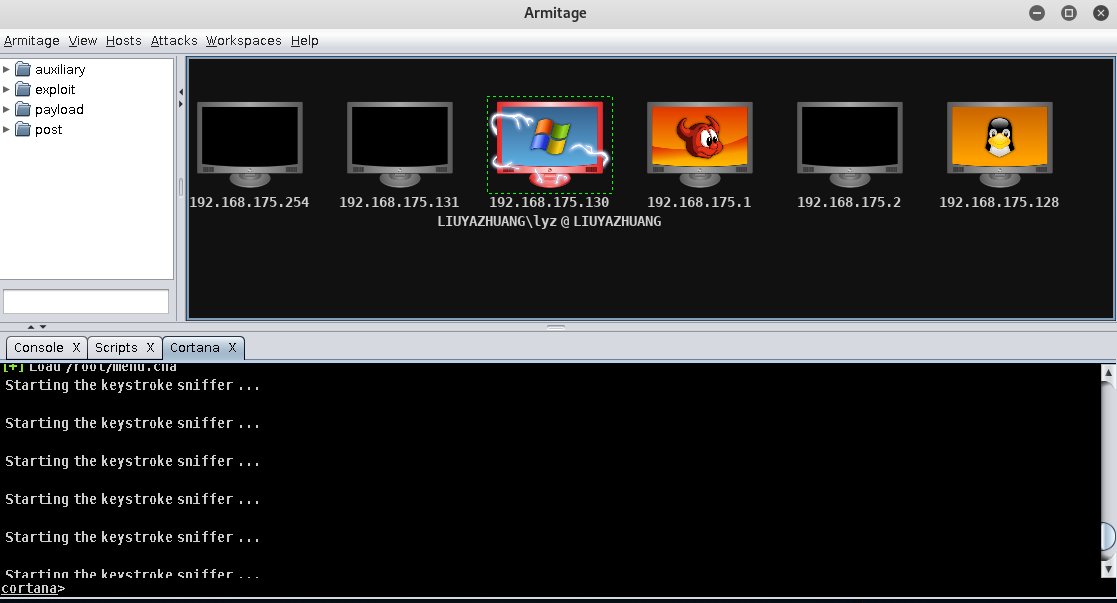Expand the exploit module tree
The width and height of the screenshot is (1117, 603).
(6, 89)
